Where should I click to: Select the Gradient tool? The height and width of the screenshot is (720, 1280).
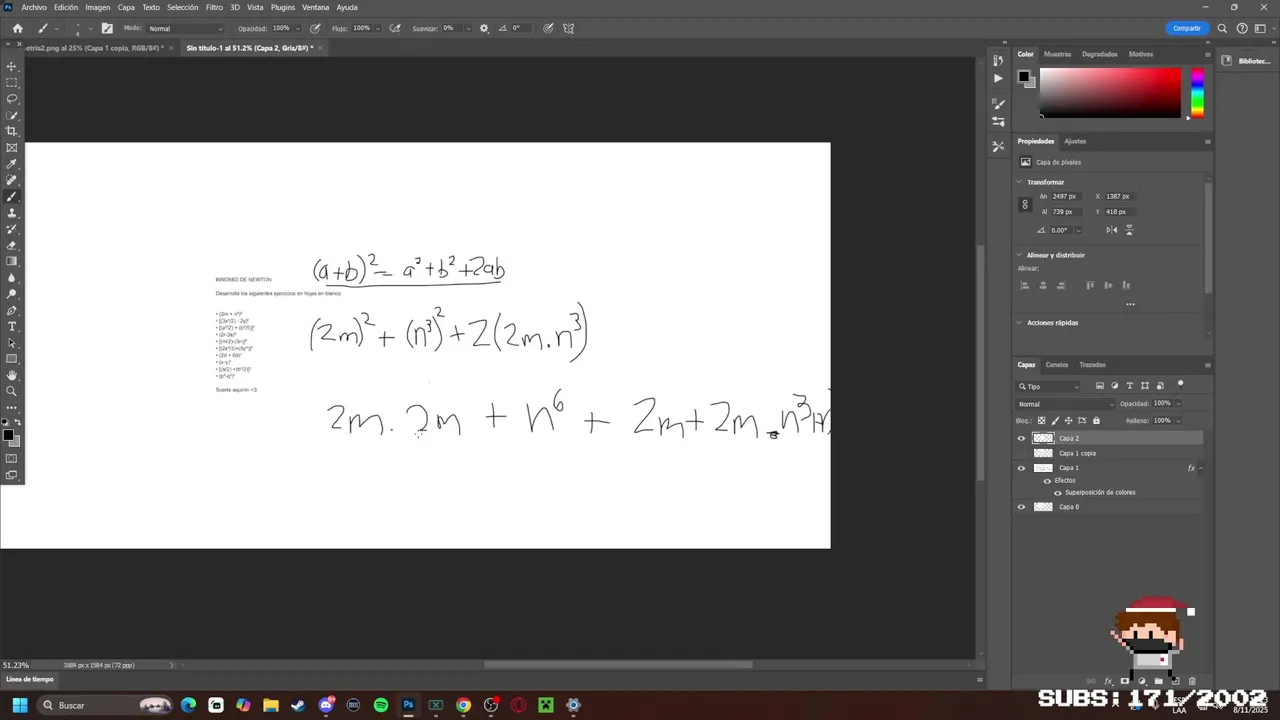click(12, 261)
